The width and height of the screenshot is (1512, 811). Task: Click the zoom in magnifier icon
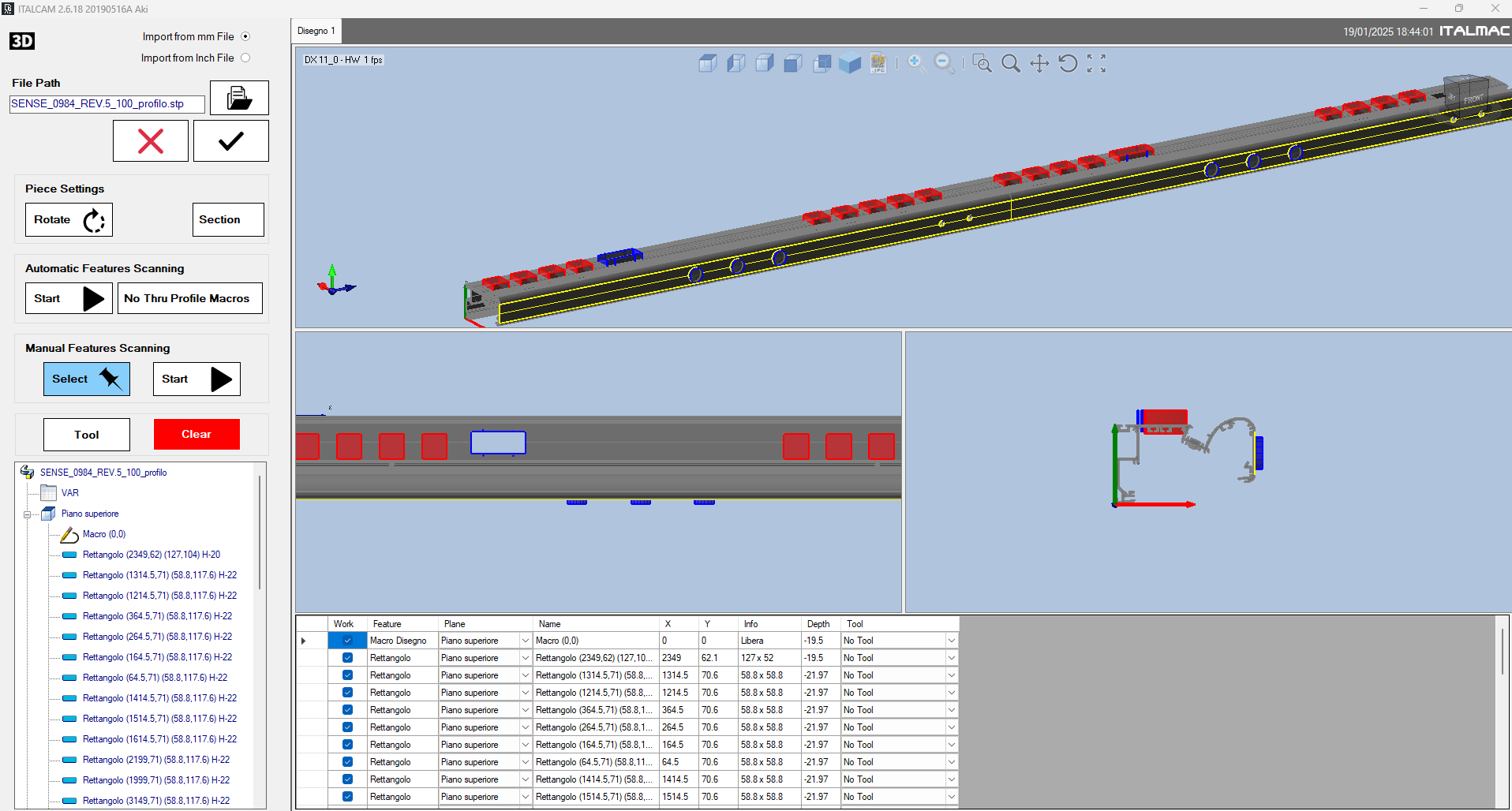916,63
